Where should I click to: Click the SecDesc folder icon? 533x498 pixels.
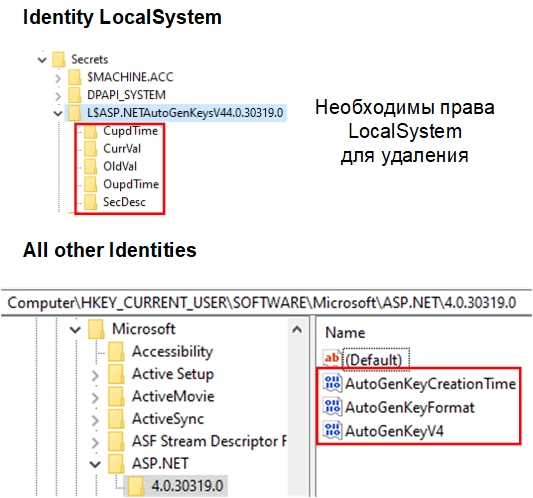click(91, 202)
